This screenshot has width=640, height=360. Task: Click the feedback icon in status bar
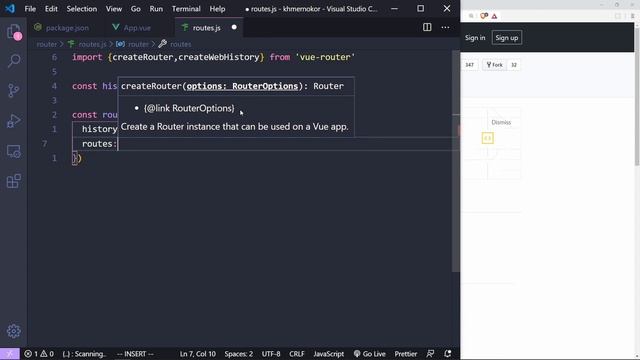430,354
